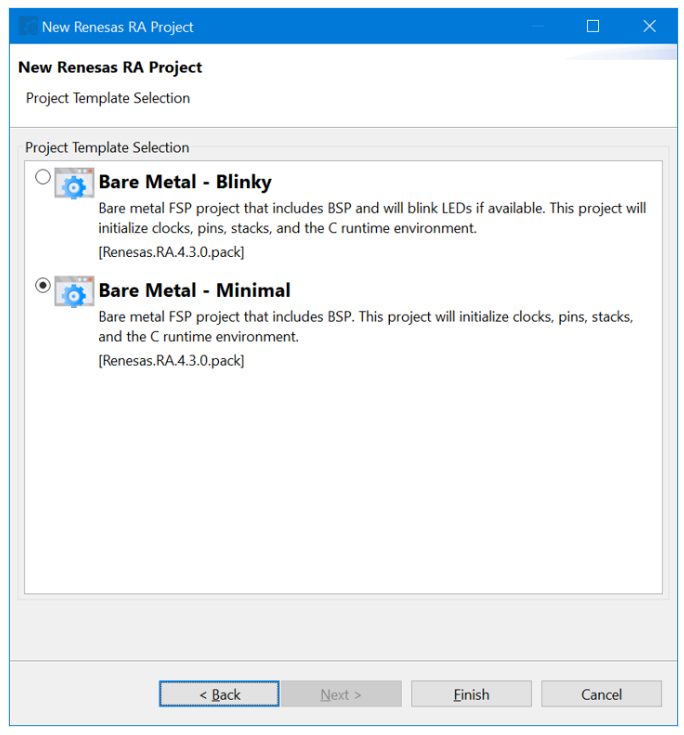The height and width of the screenshot is (735, 684).
Task: Click the e2 studio icon in title bar
Action: (28, 27)
